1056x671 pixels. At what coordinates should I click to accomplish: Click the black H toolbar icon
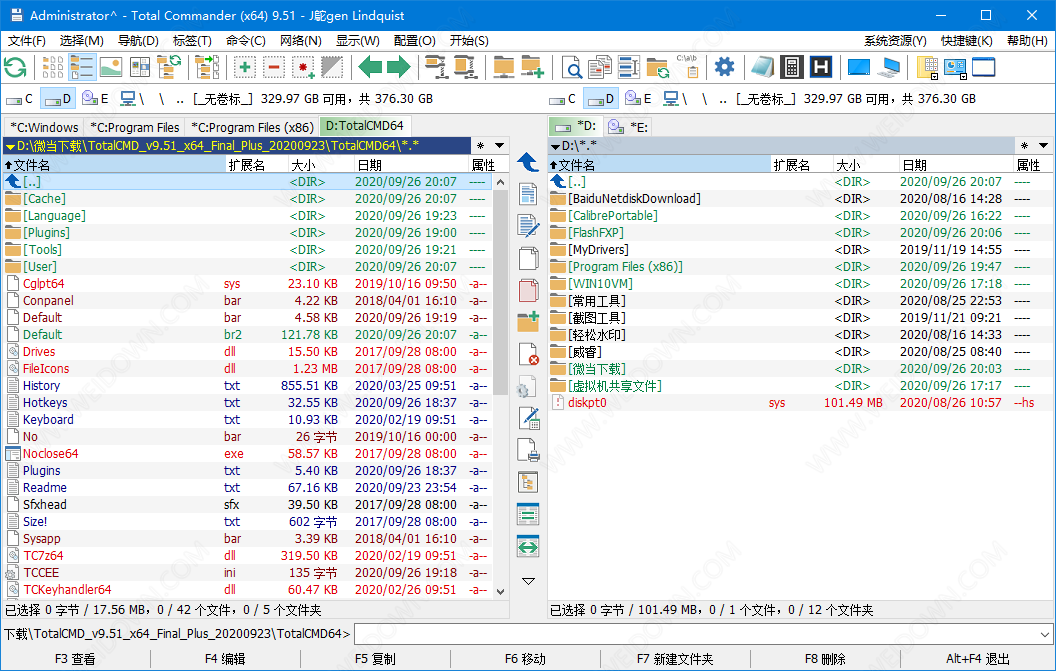(x=820, y=67)
